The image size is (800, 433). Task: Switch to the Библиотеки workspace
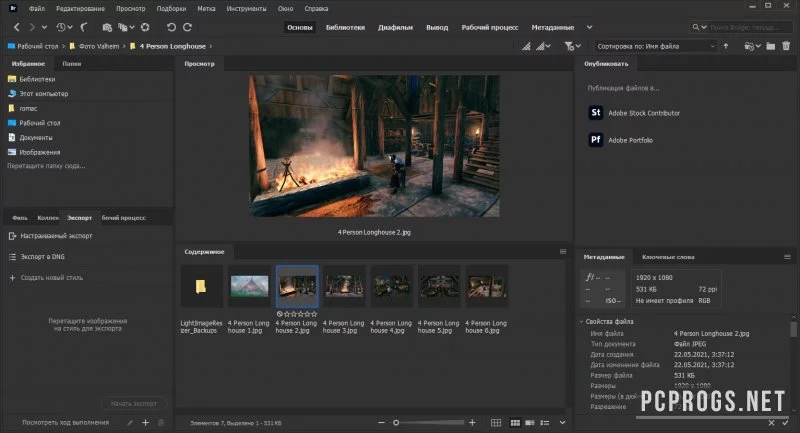pyautogui.click(x=345, y=28)
